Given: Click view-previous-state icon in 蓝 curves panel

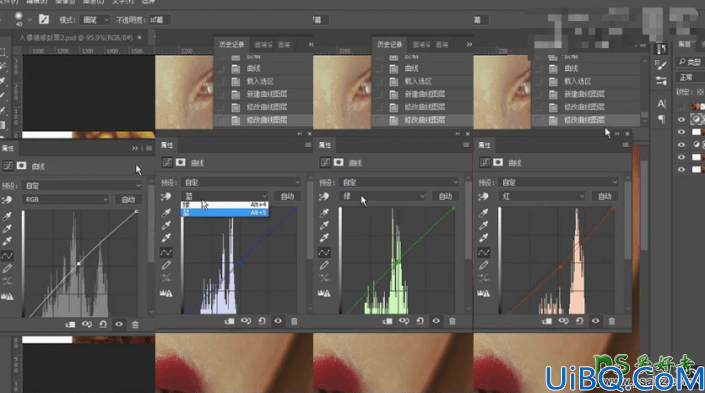Looking at the screenshot, I should point(245,321).
